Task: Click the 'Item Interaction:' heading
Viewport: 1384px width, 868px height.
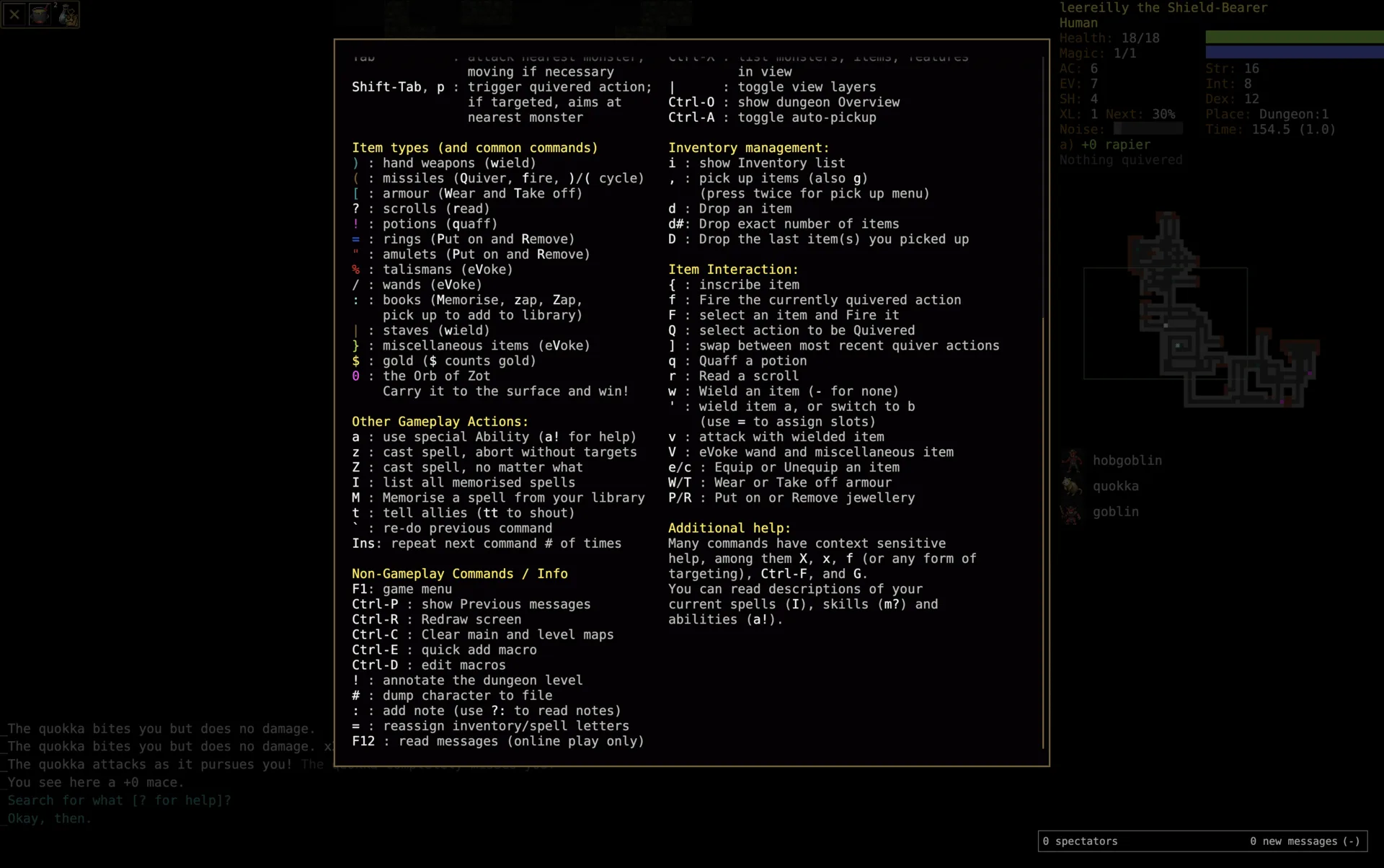Action: tap(733, 270)
